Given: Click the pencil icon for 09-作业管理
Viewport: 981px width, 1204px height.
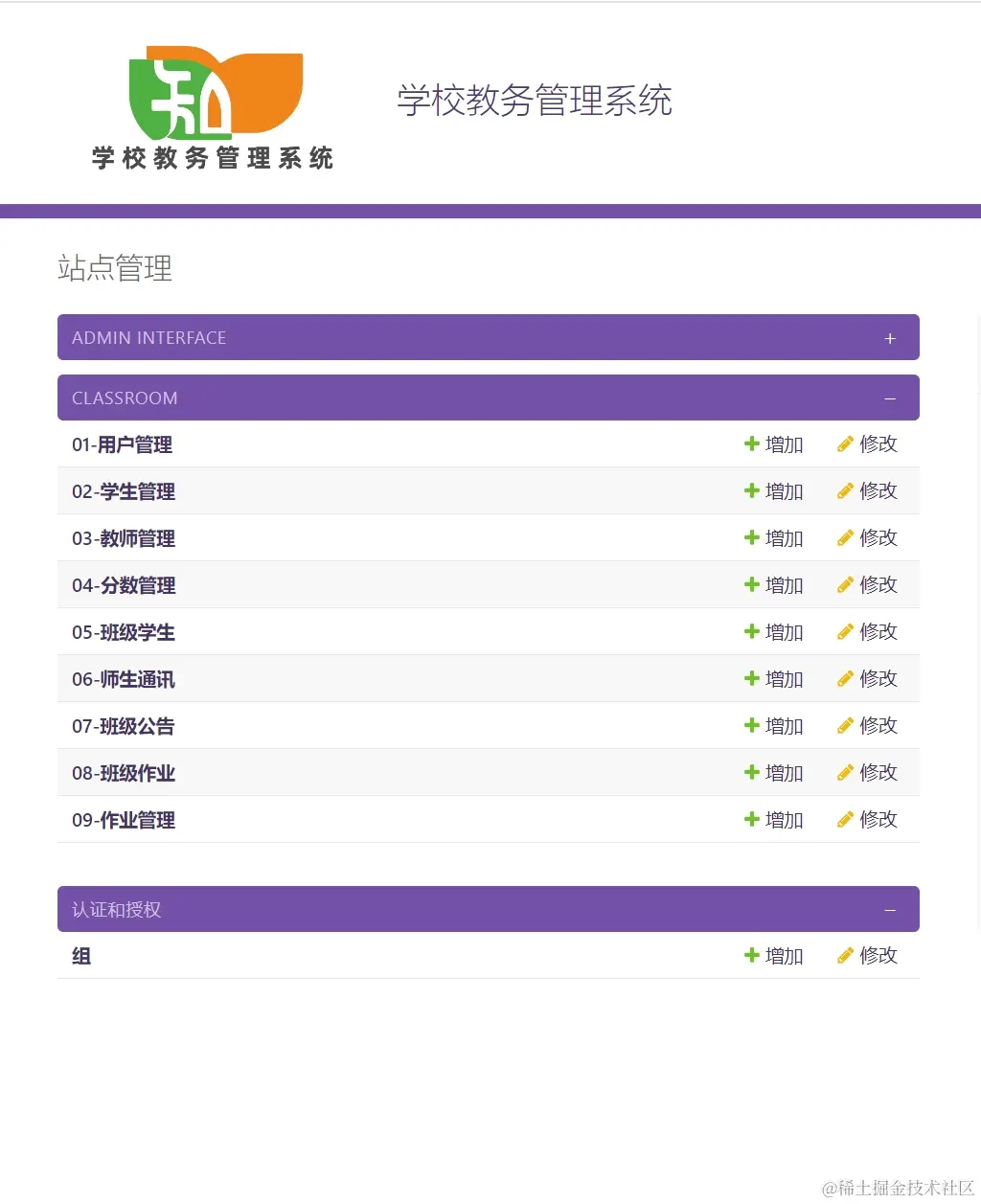Looking at the screenshot, I should 845,819.
